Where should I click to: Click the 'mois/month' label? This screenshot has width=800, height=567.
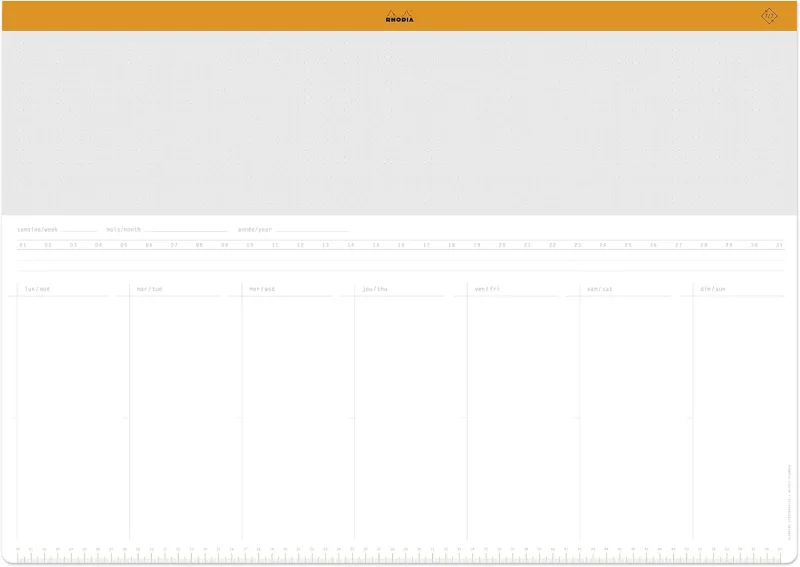(123, 230)
